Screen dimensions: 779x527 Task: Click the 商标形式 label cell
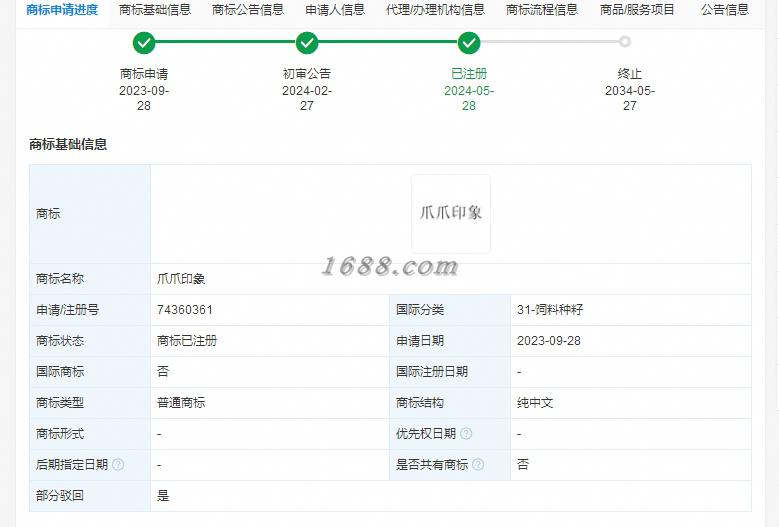coord(90,434)
